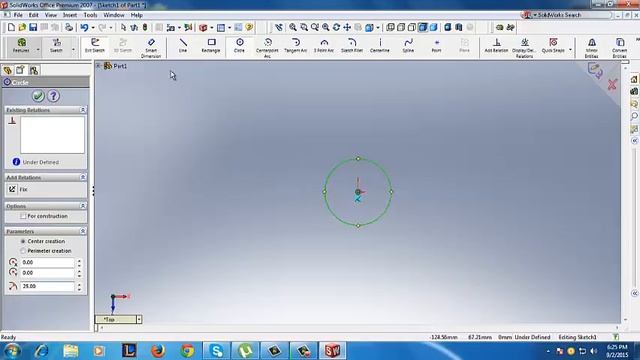640x360 pixels.
Task: Open the view orientation dropdown labeled Top
Action: coord(139,319)
